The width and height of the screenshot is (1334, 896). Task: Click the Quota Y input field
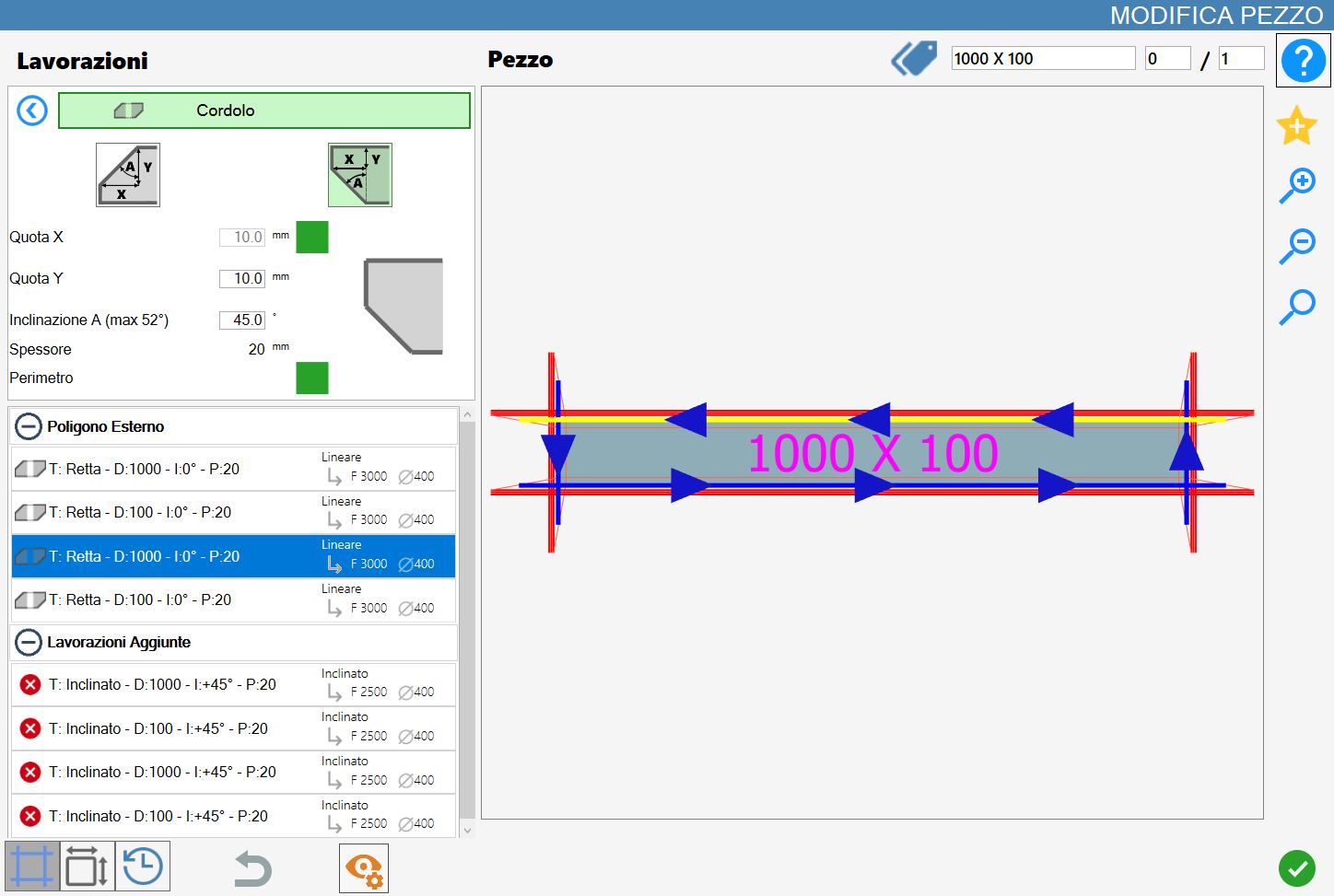coord(242,278)
